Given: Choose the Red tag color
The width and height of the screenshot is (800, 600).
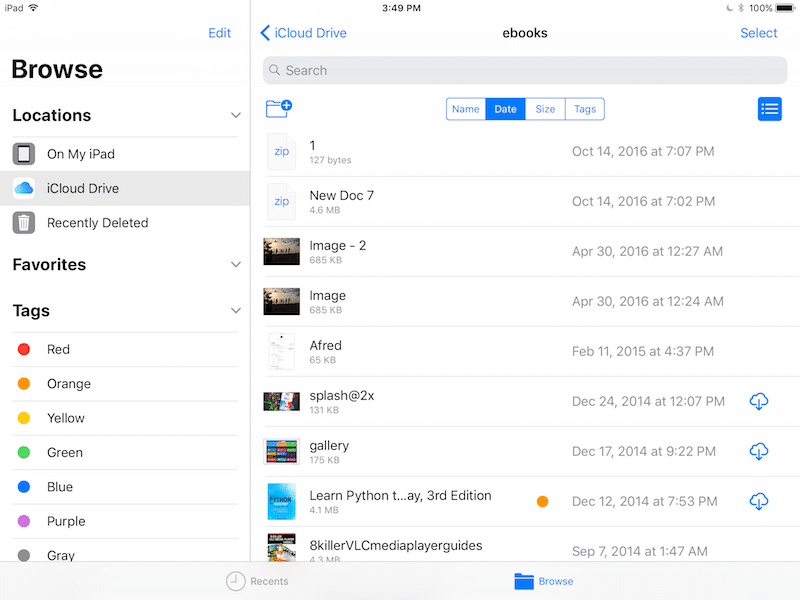Looking at the screenshot, I should (58, 349).
